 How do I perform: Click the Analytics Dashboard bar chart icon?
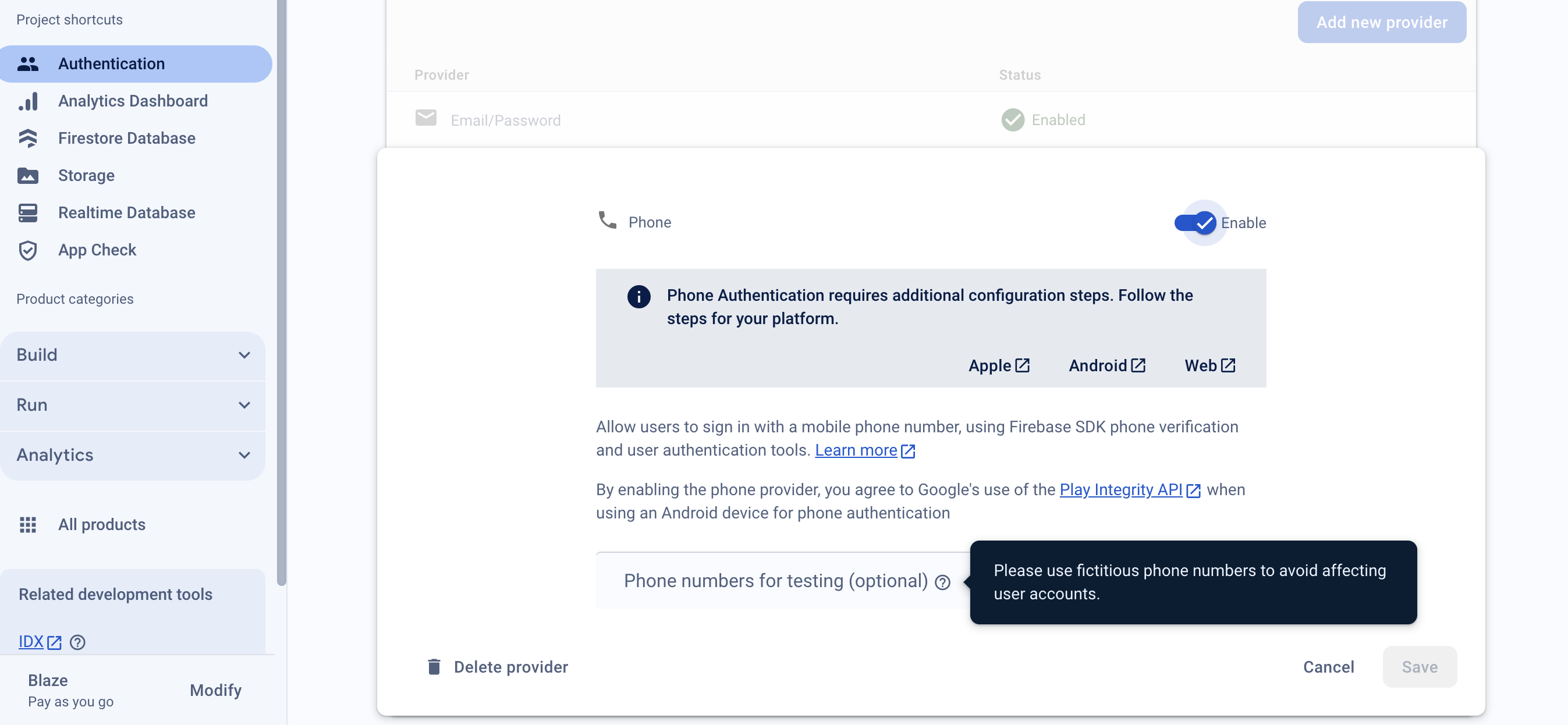28,101
